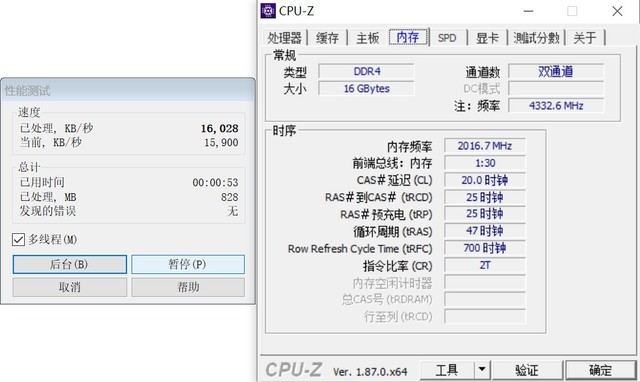Click the 双通道 channel value
This screenshot has height=382, width=640.
pyautogui.click(x=556, y=71)
